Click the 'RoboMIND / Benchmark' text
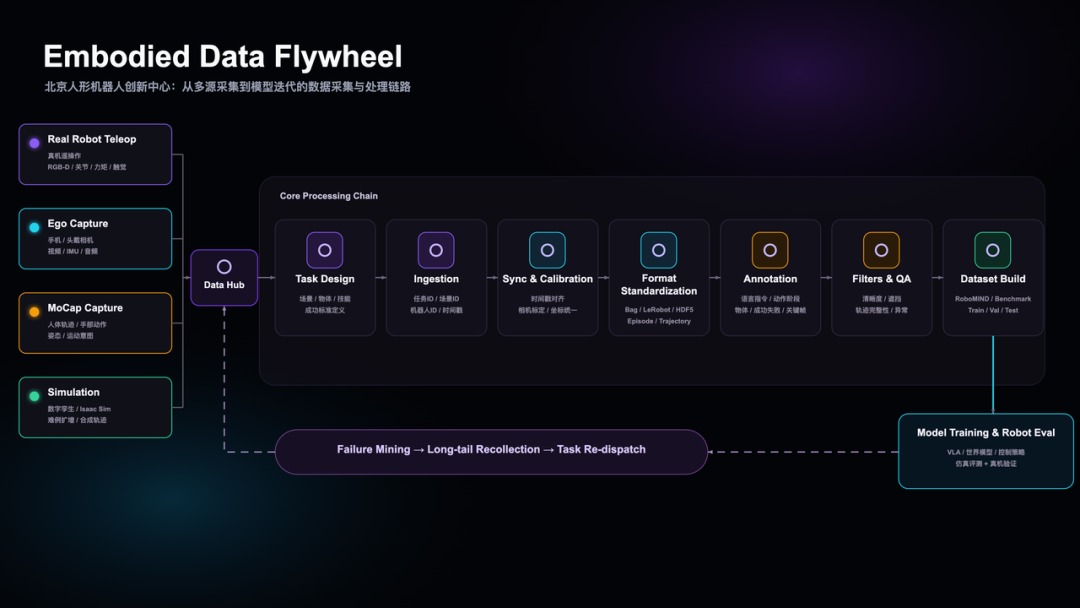The height and width of the screenshot is (608, 1080). 993,299
